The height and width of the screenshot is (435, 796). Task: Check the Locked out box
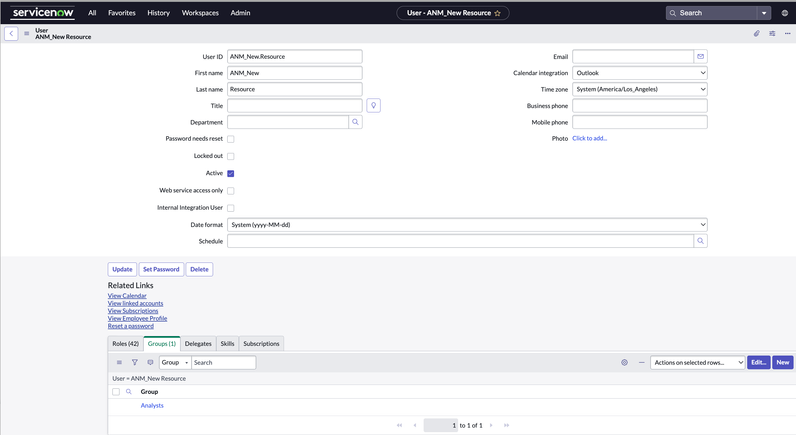[x=230, y=156]
